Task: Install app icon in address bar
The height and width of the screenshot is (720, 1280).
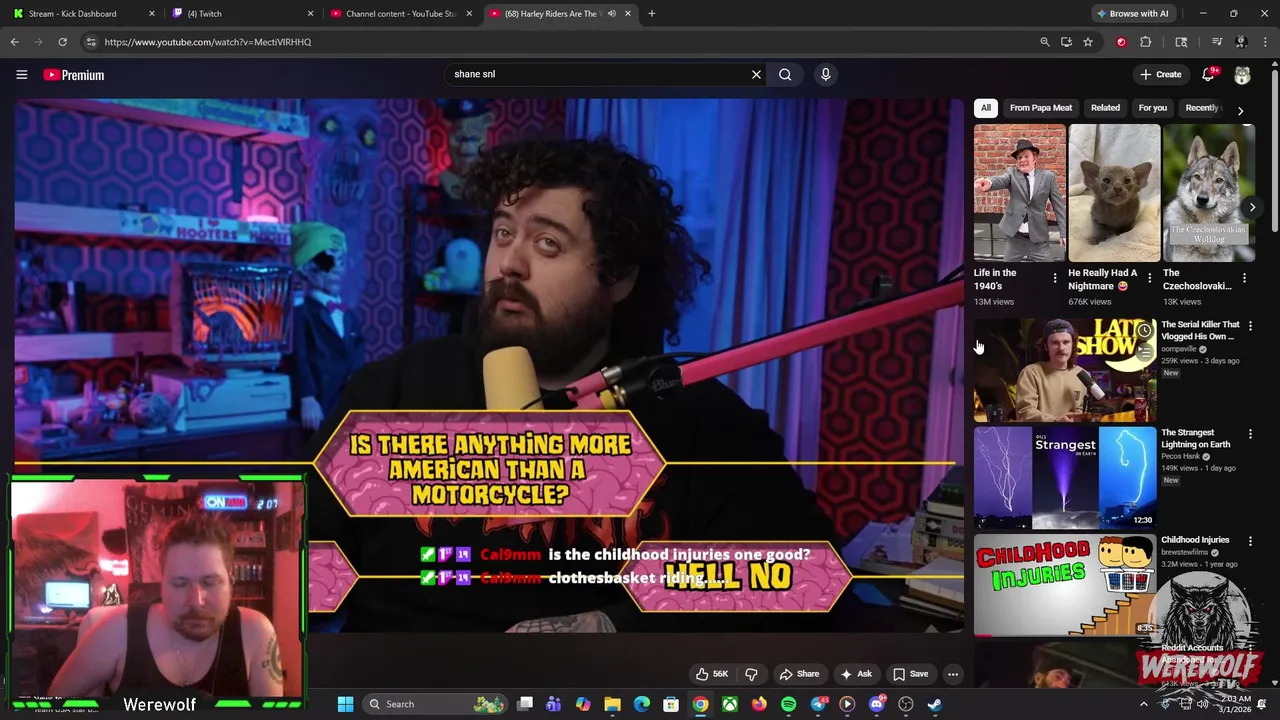Action: pos(1066,42)
